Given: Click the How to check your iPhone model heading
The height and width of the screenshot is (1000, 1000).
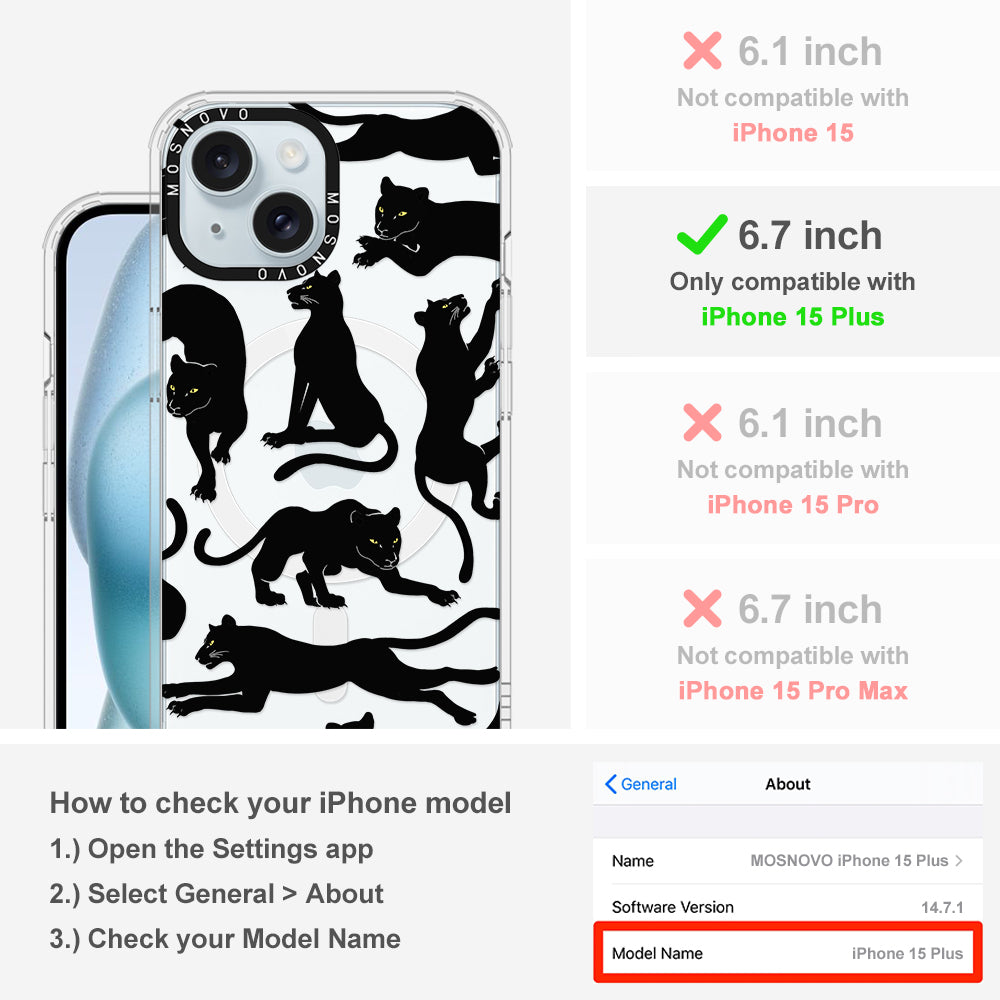Looking at the screenshot, I should tap(281, 803).
